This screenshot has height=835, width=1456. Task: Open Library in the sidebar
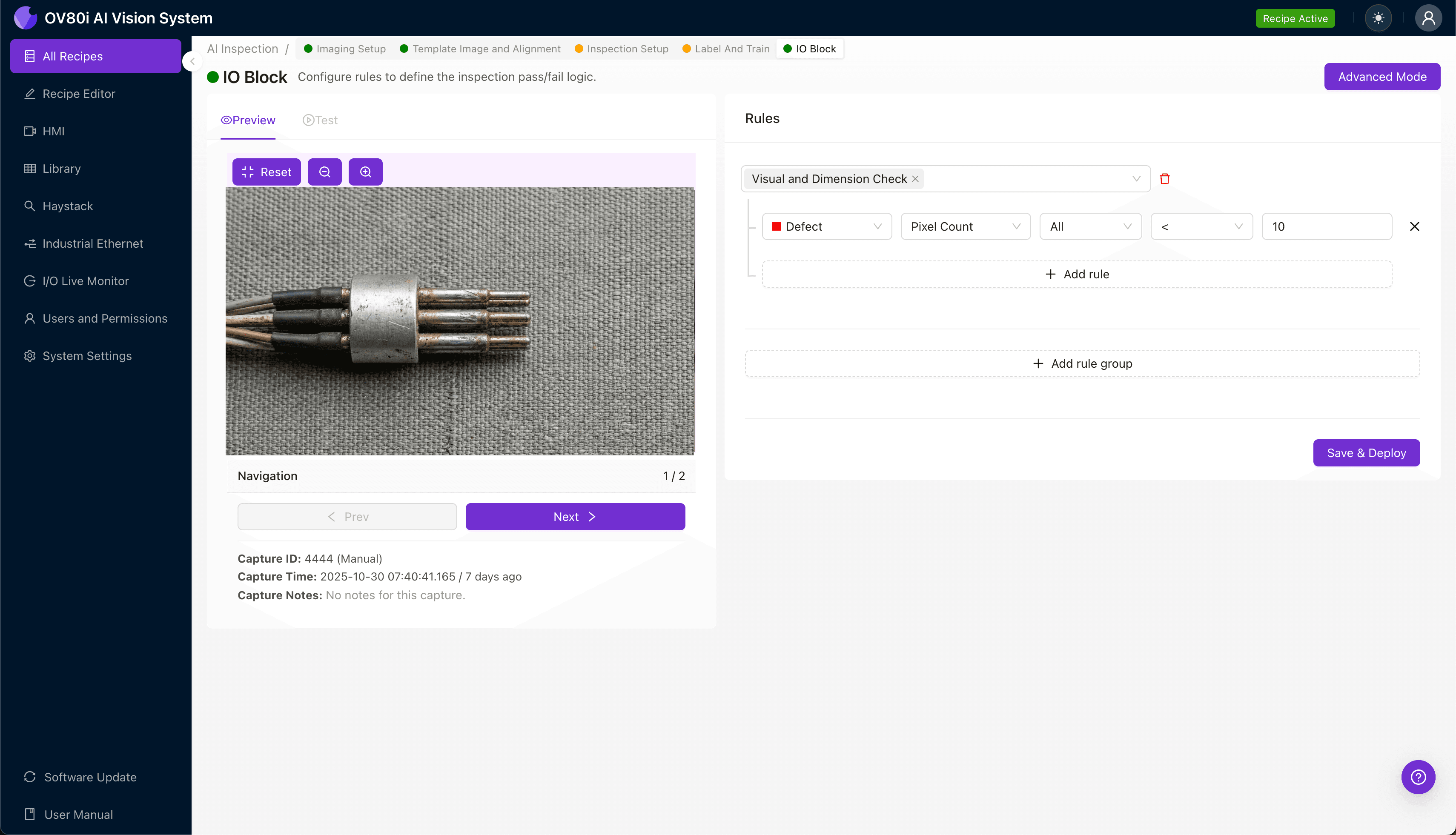click(x=96, y=169)
